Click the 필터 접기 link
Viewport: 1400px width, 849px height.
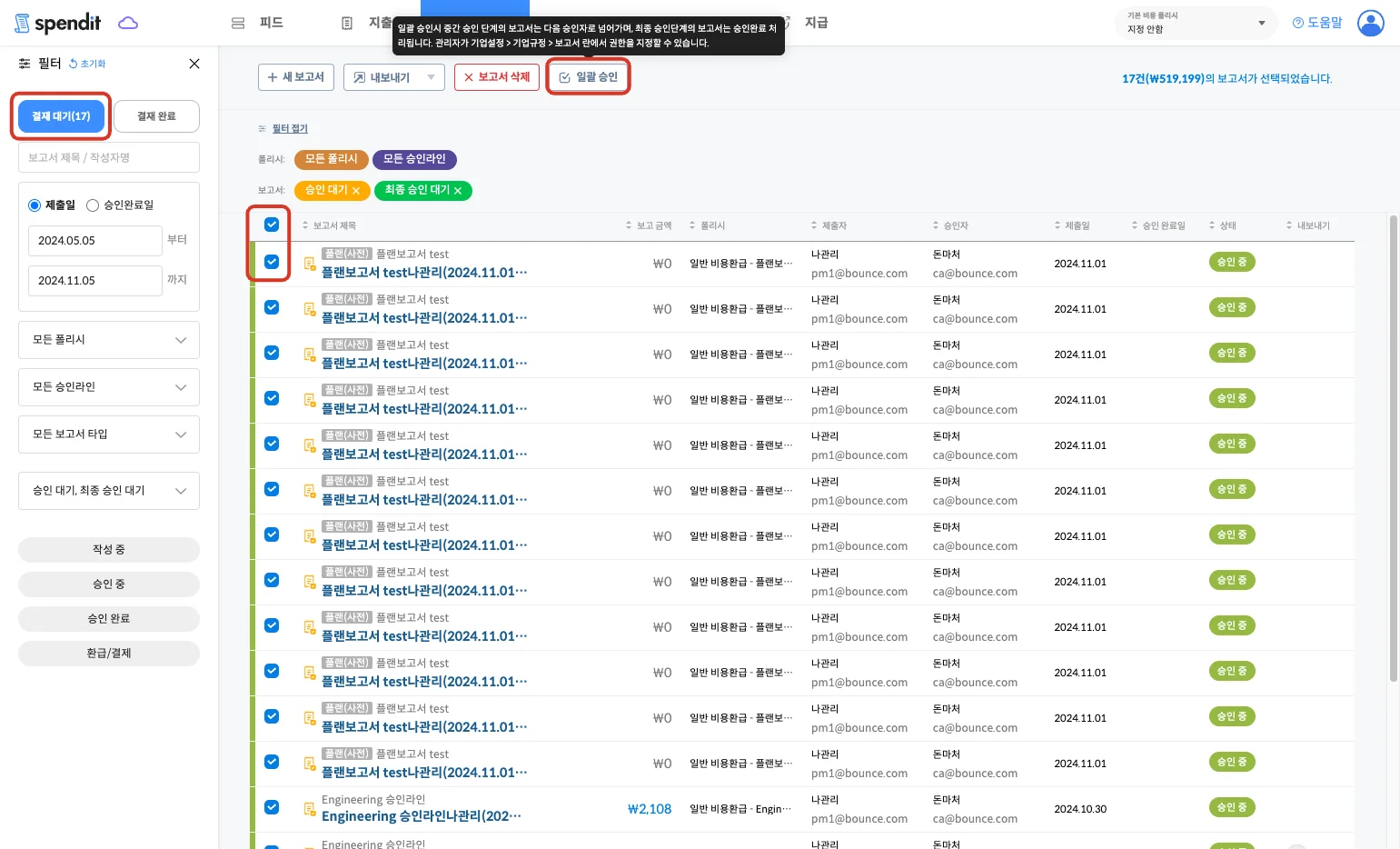pos(290,129)
